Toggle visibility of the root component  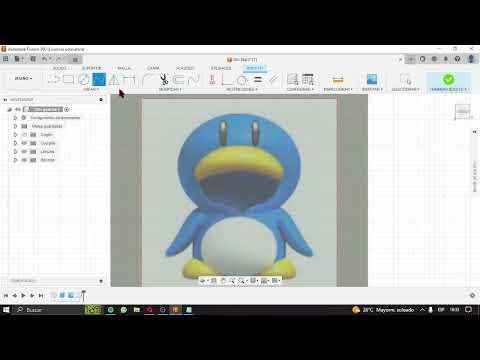pos(18,109)
